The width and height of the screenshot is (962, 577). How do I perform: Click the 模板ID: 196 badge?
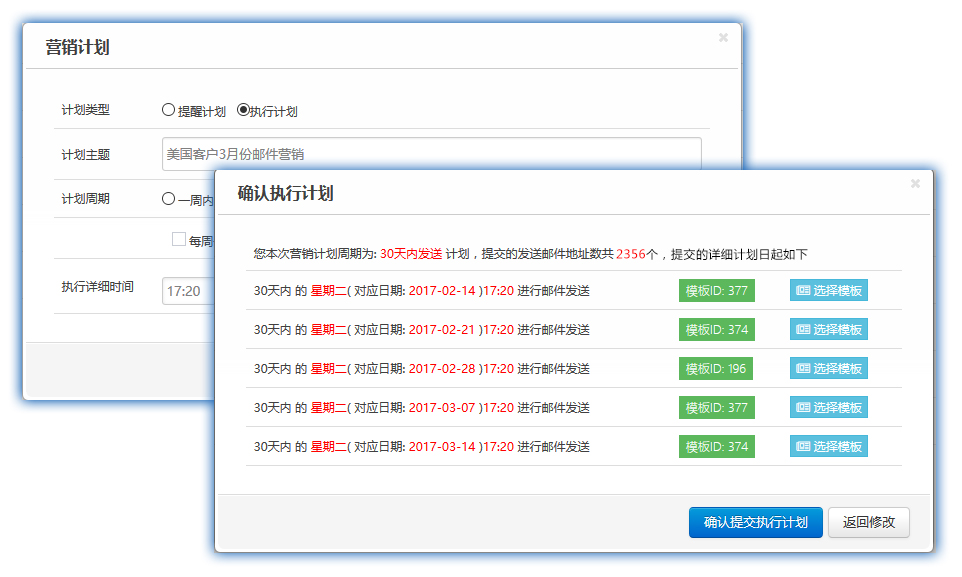coord(716,369)
